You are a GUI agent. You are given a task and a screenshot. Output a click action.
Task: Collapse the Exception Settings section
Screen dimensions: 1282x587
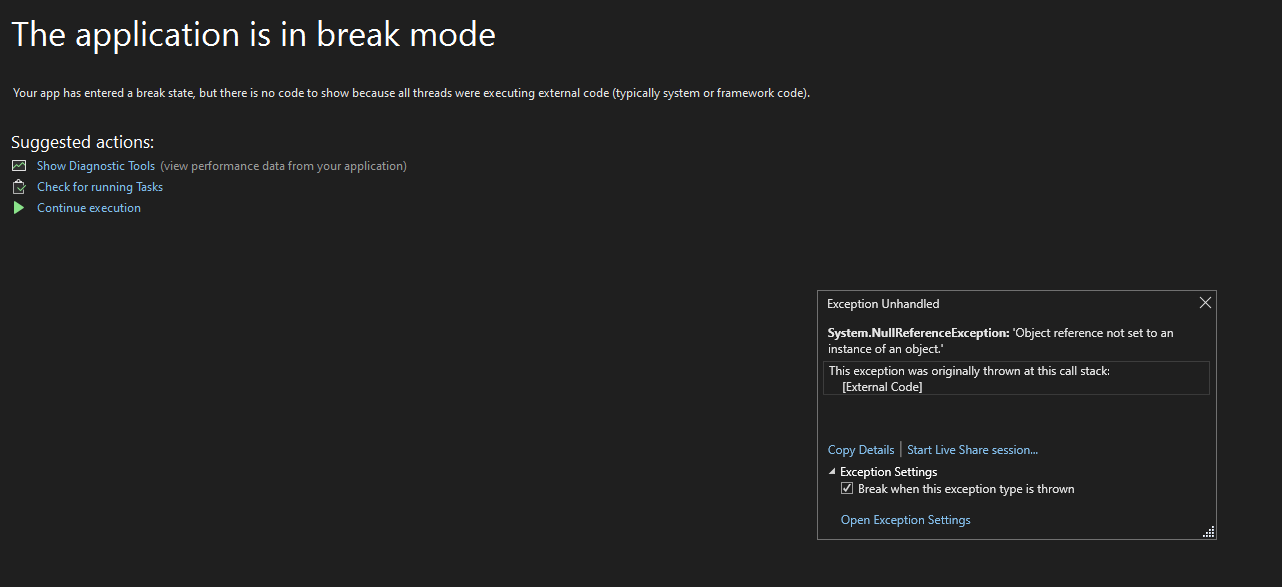tap(831, 471)
